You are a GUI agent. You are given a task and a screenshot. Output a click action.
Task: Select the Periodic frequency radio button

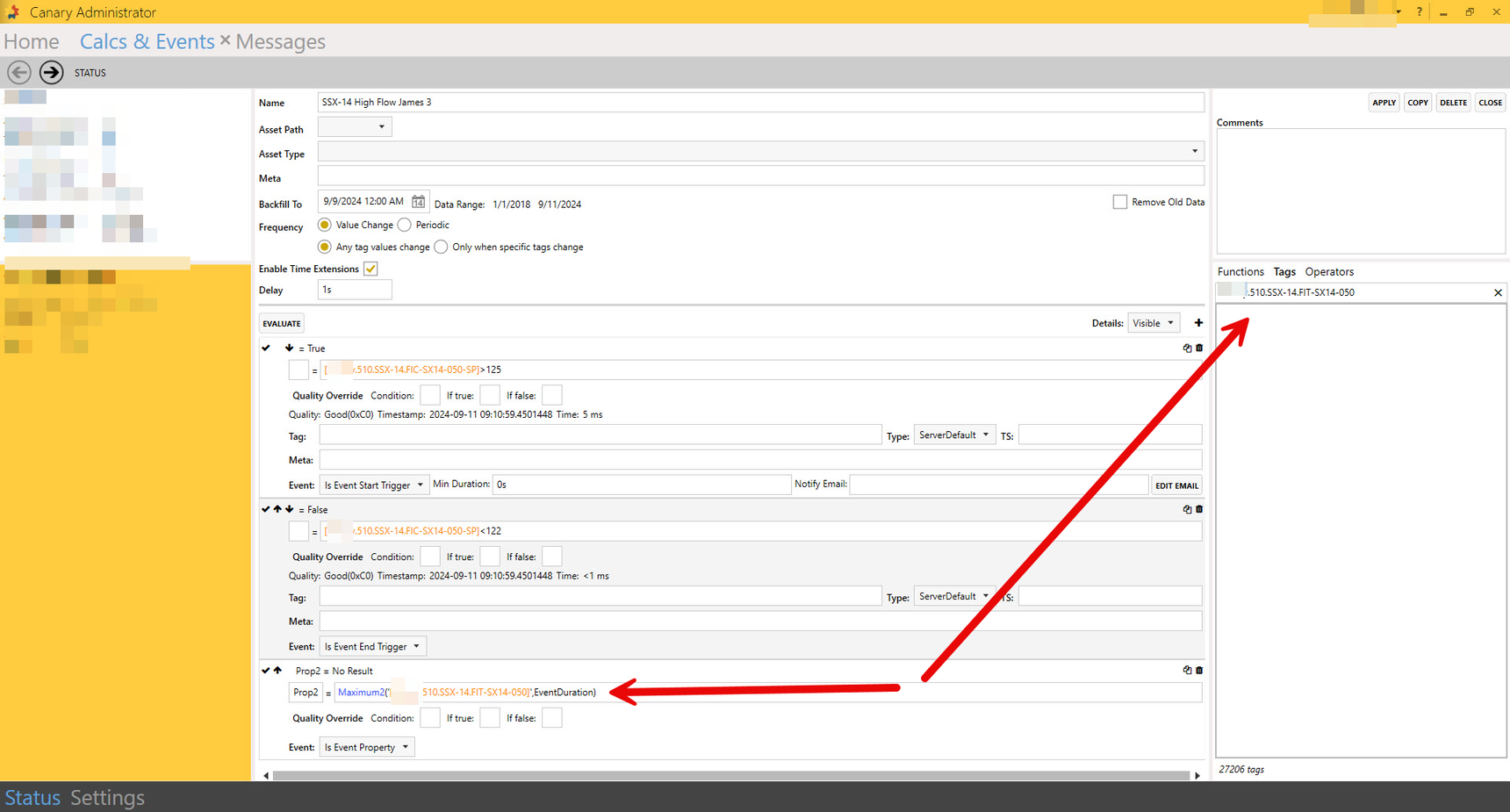405,225
